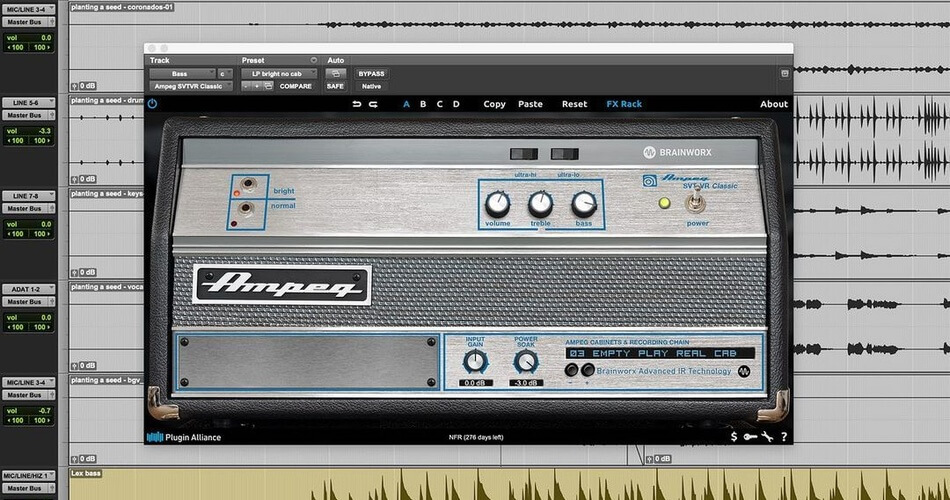Open the About page
The width and height of the screenshot is (950, 500).
[x=774, y=104]
